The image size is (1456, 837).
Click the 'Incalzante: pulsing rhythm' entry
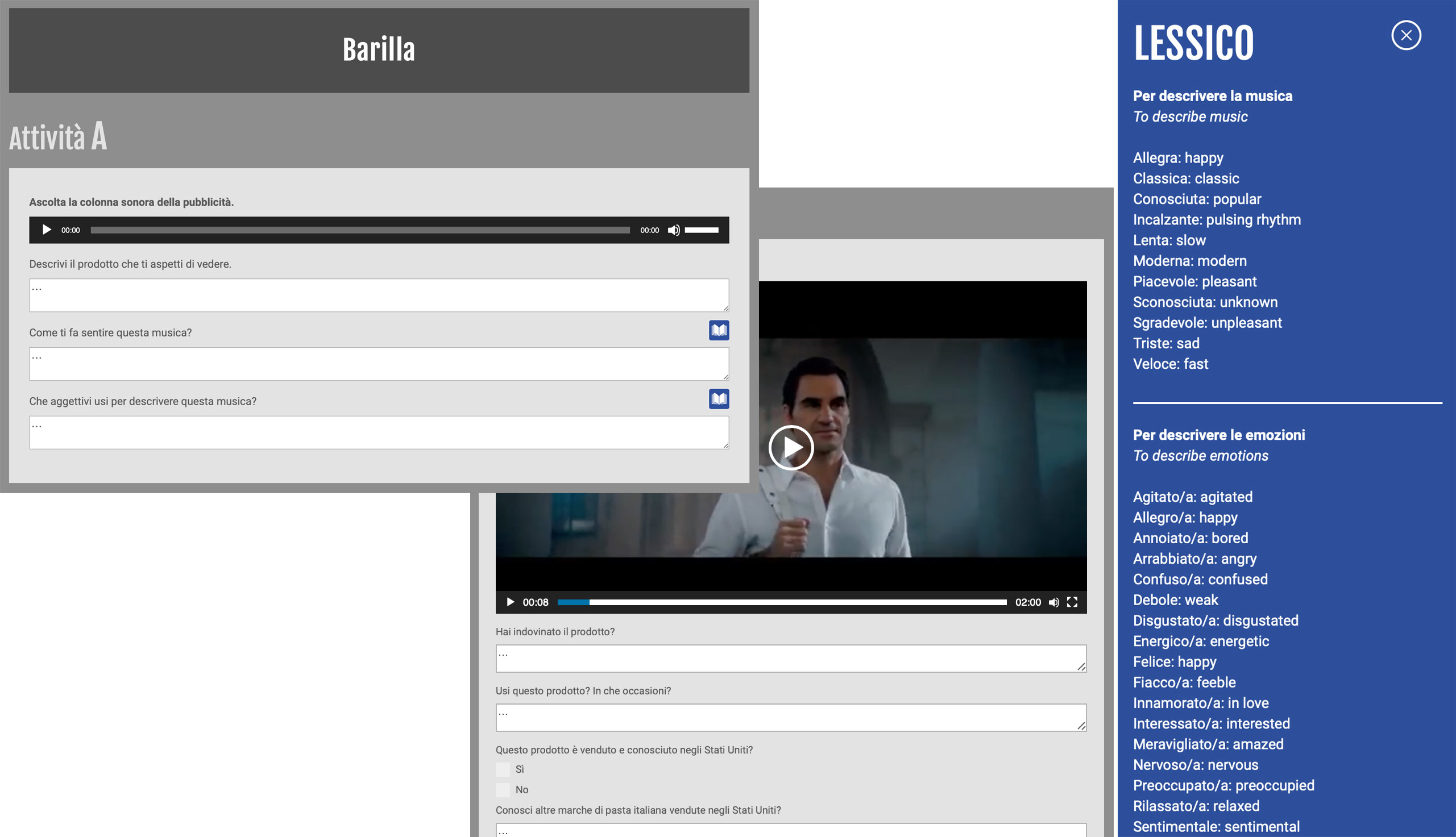tap(1217, 219)
